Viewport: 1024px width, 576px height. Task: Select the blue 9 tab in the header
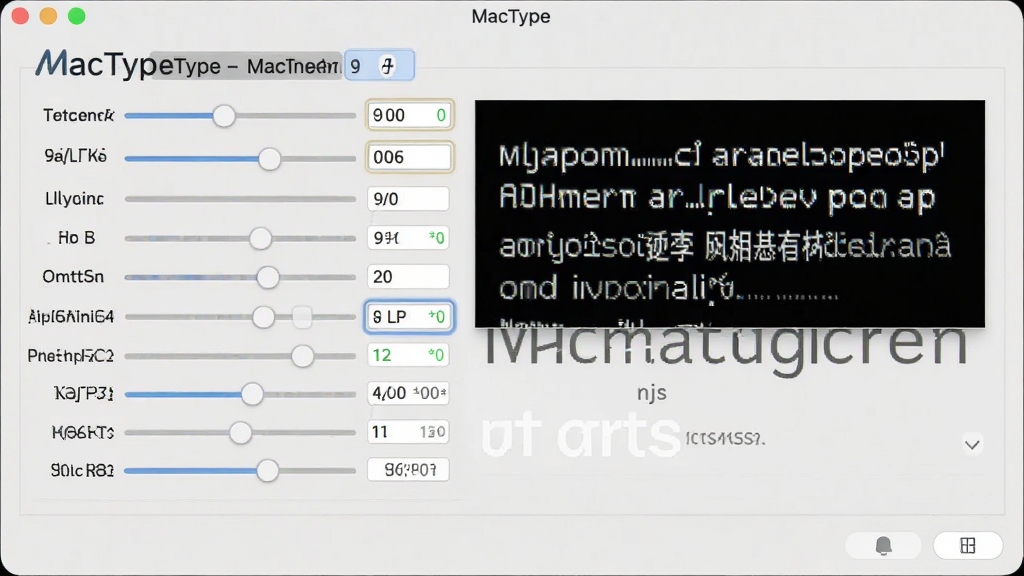tap(379, 65)
